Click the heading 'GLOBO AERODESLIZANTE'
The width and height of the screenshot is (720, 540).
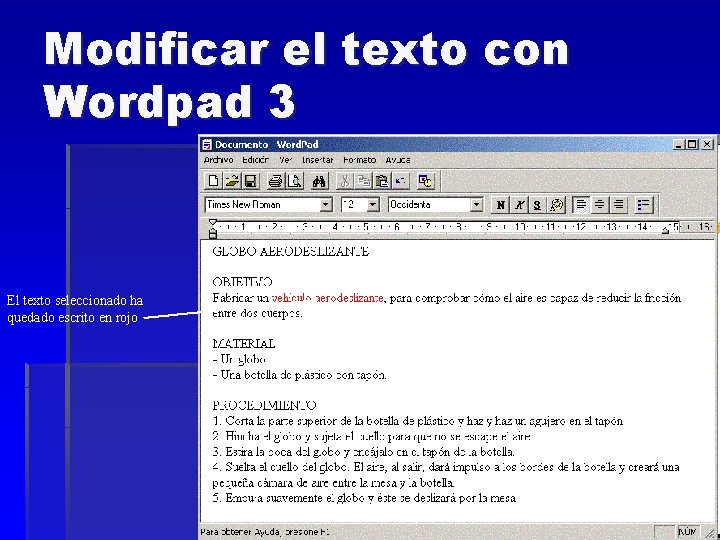pos(291,252)
